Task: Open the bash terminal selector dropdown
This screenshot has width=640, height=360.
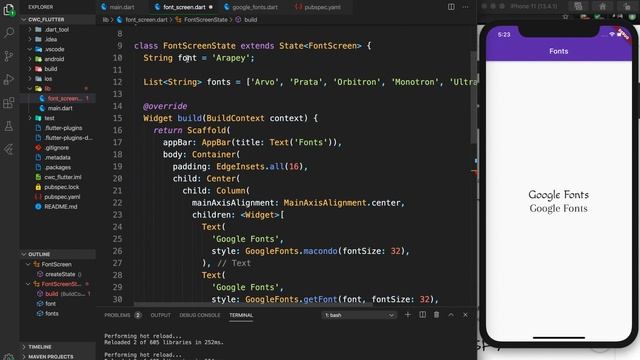Action: tap(359, 315)
